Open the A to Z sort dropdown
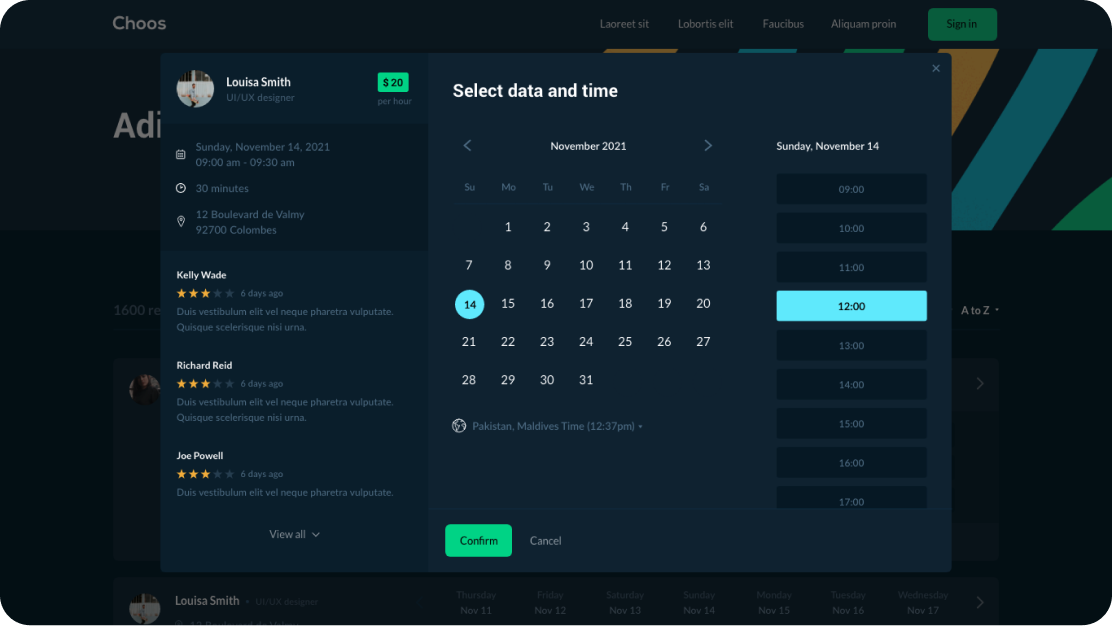Image resolution: width=1112 pixels, height=626 pixels. pyautogui.click(x=979, y=310)
